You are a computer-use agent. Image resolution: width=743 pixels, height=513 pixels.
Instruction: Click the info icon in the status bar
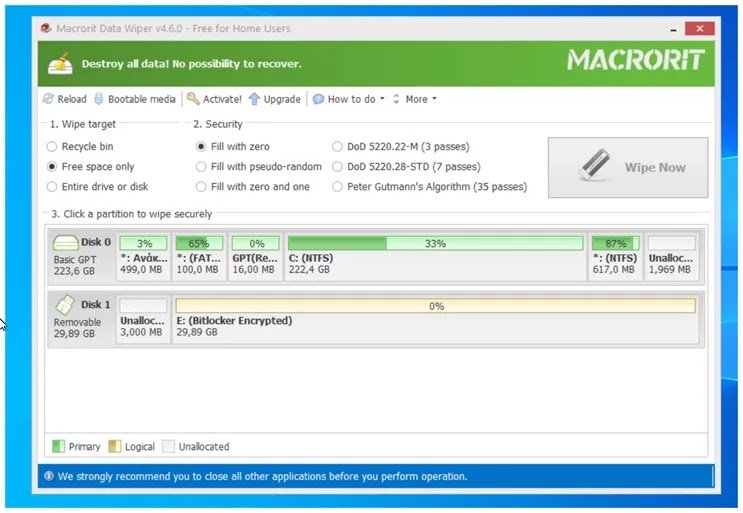(49, 476)
